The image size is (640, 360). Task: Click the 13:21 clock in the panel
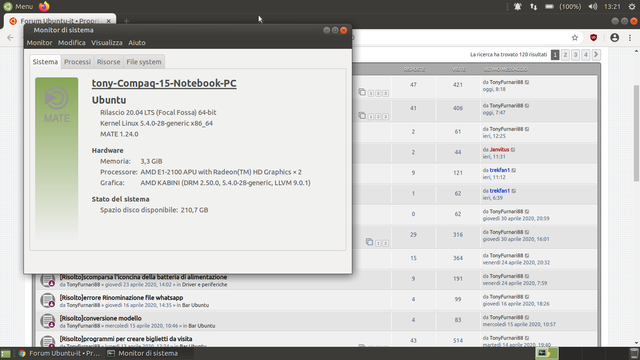tap(612, 7)
